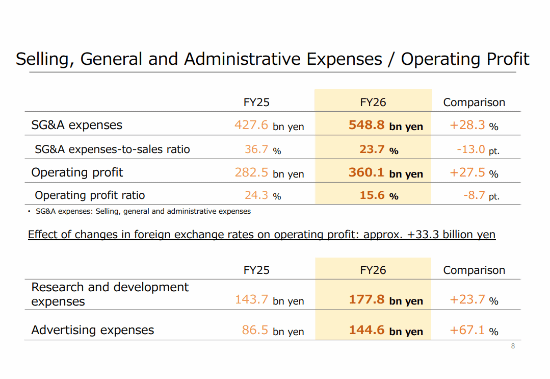Click the 'SG&A expenses-to-sales ratio' label
Image resolution: width=550 pixels, height=379 pixels.
click(112, 149)
